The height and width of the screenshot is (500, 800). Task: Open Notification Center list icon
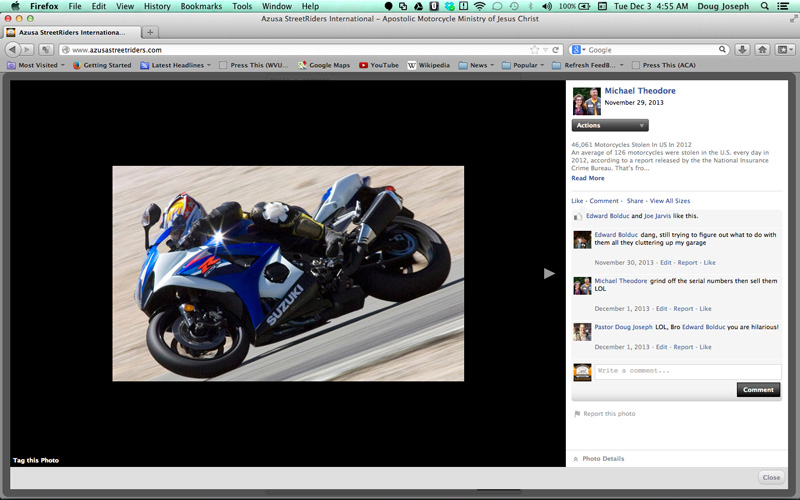click(783, 6)
